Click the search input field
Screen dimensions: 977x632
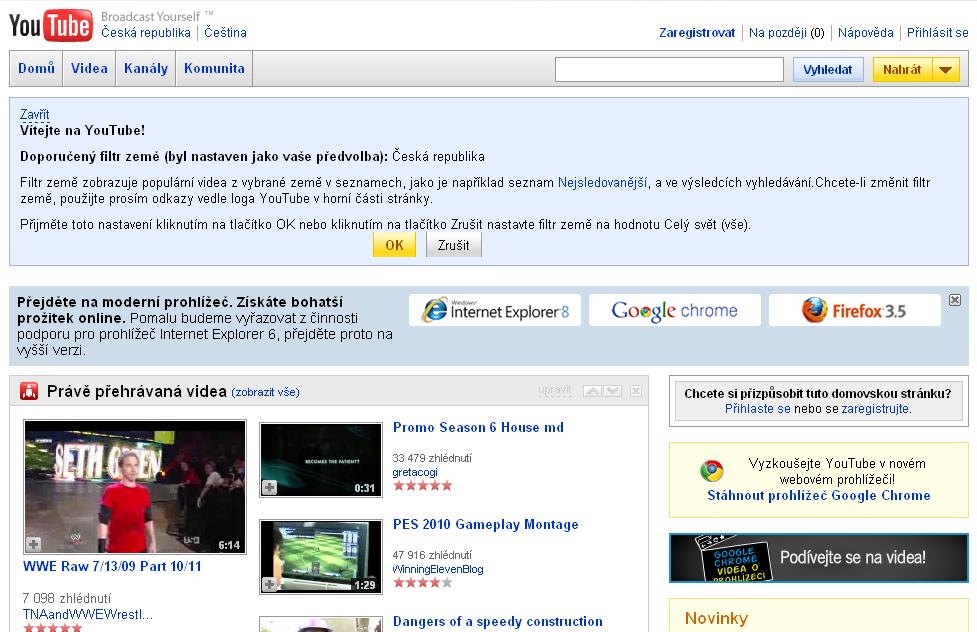coord(669,70)
